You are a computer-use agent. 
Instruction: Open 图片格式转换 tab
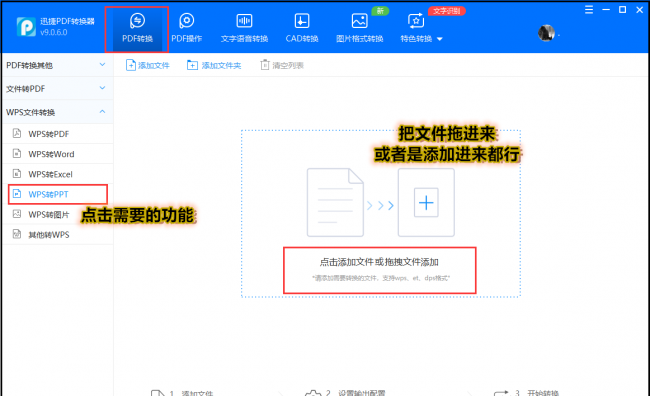point(359,29)
